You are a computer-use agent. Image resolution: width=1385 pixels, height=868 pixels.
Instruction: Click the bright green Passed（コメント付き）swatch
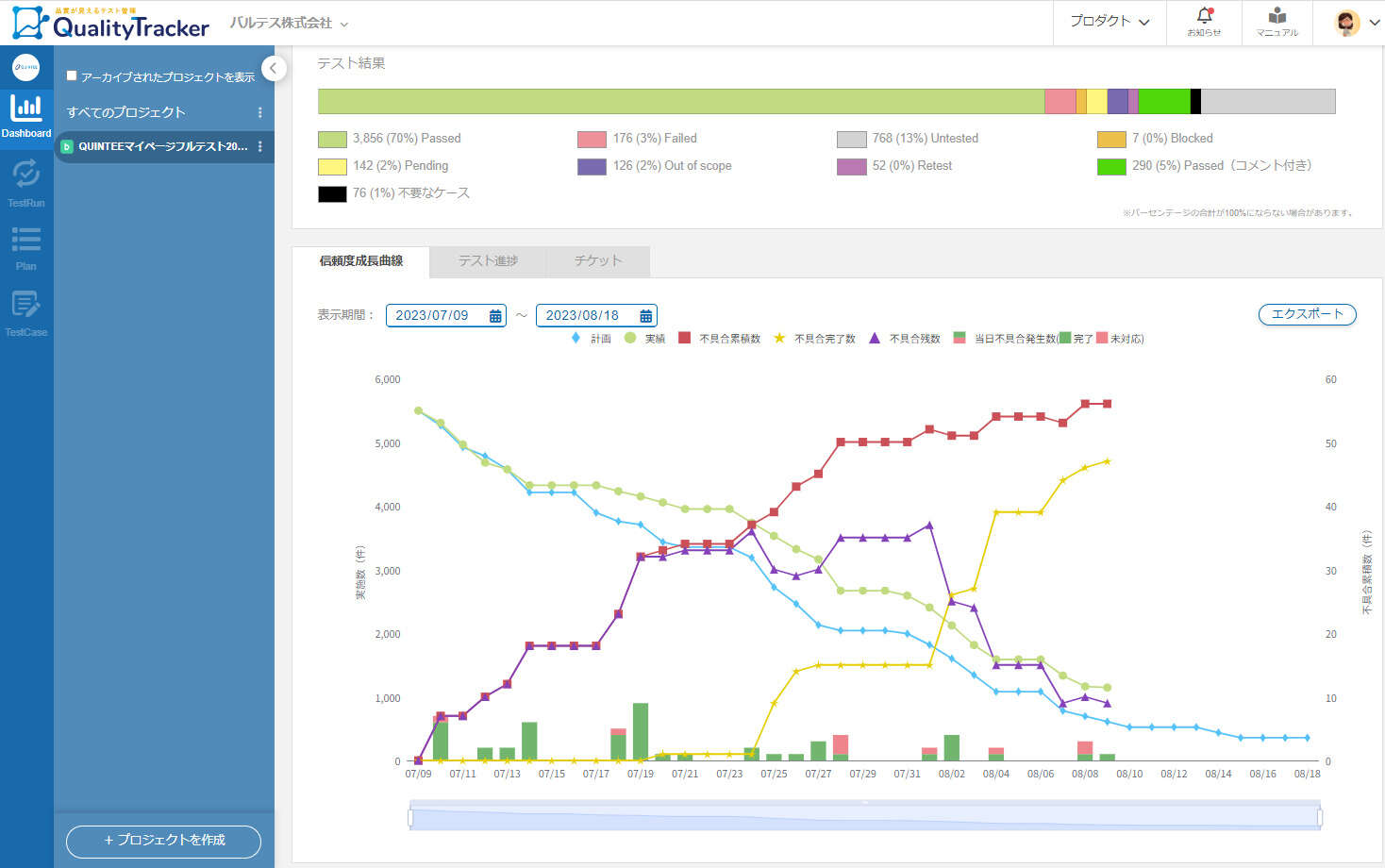pyautogui.click(x=1111, y=167)
